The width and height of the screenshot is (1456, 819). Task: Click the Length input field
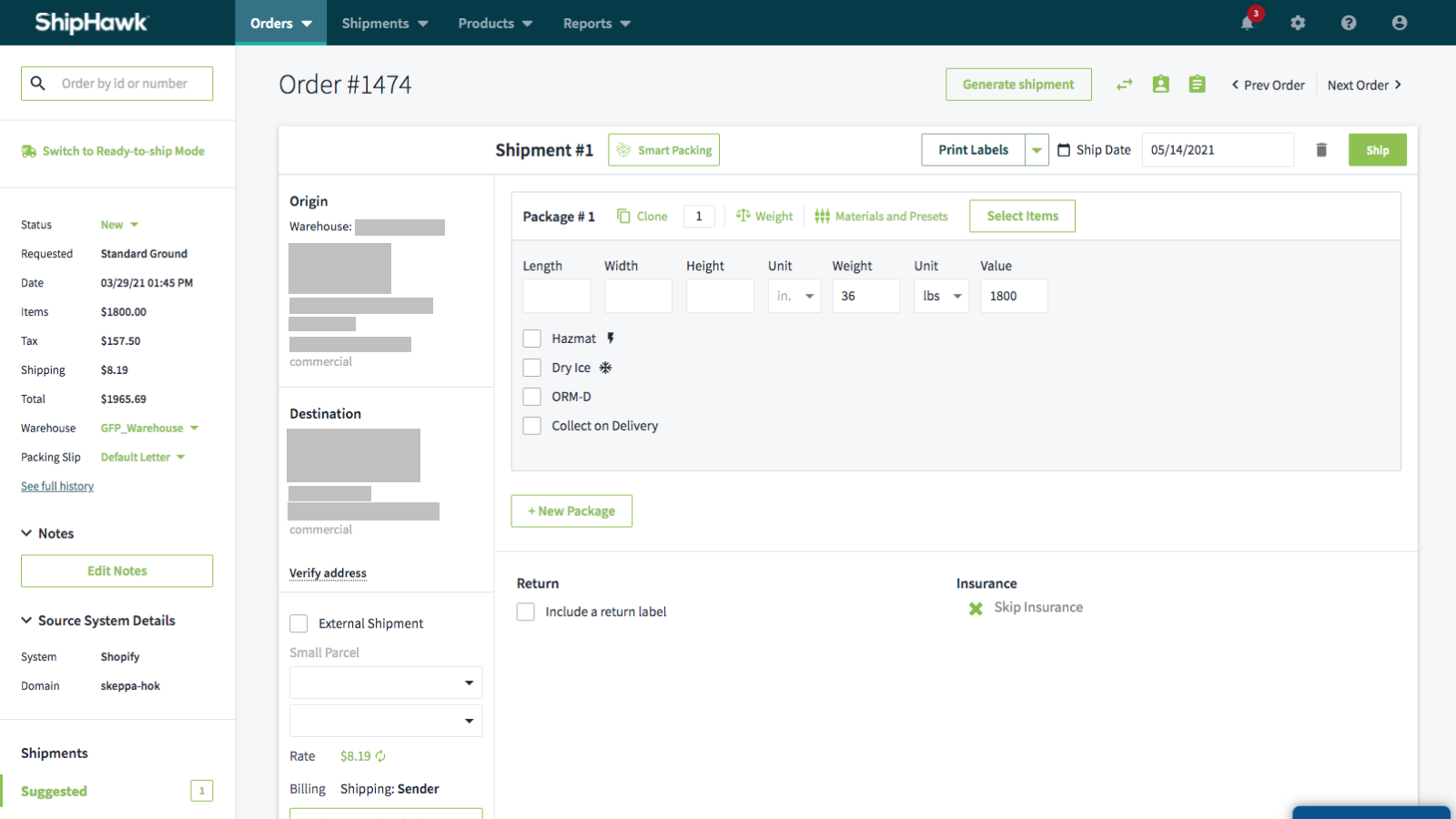[557, 296]
